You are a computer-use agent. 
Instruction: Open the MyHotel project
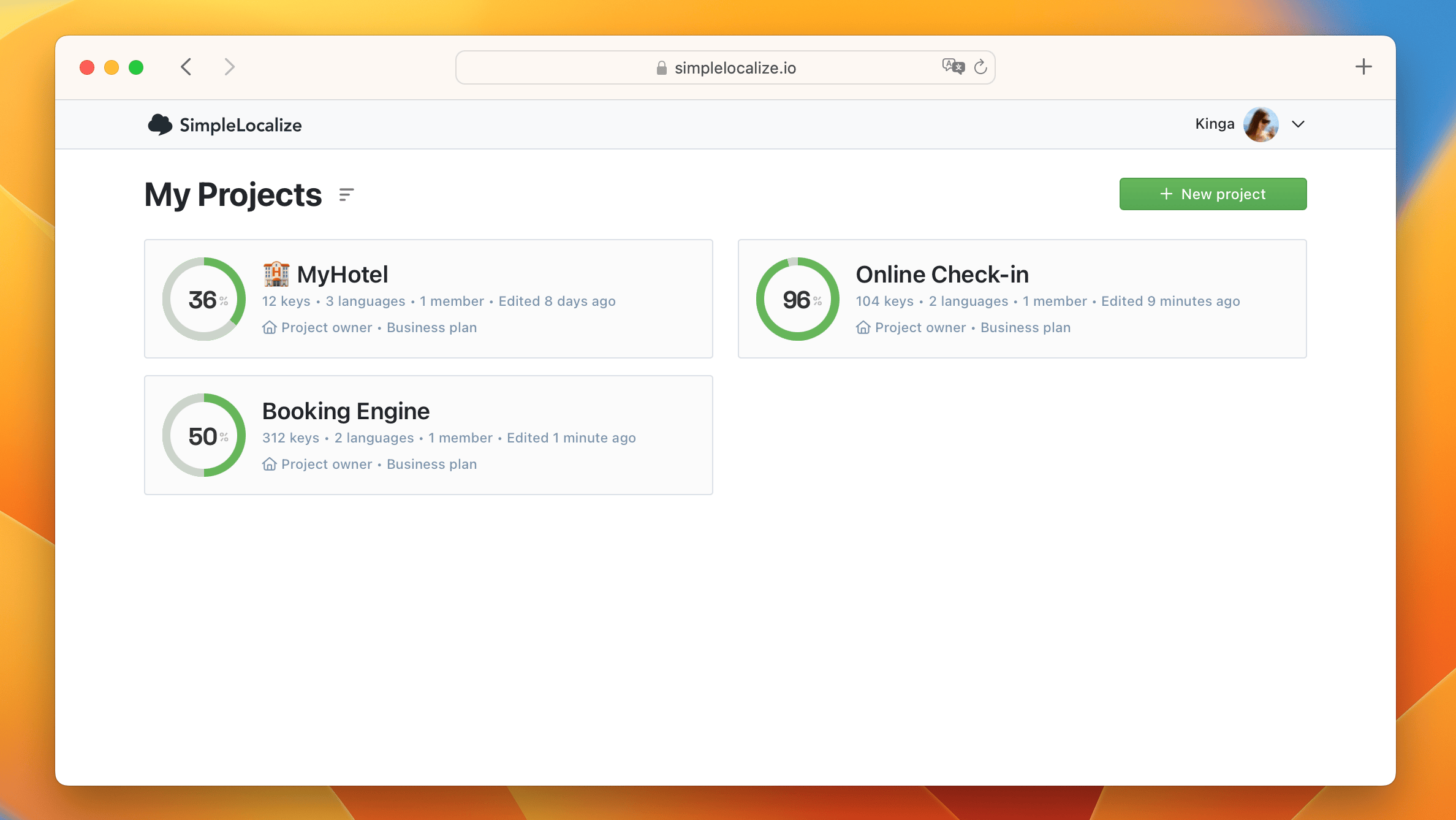(x=428, y=298)
